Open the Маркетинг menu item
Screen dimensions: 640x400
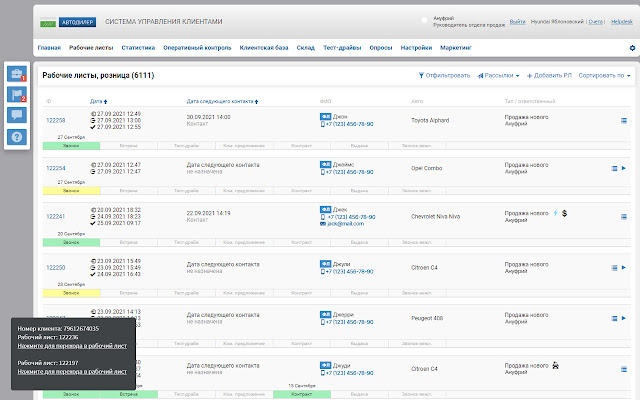[456, 48]
